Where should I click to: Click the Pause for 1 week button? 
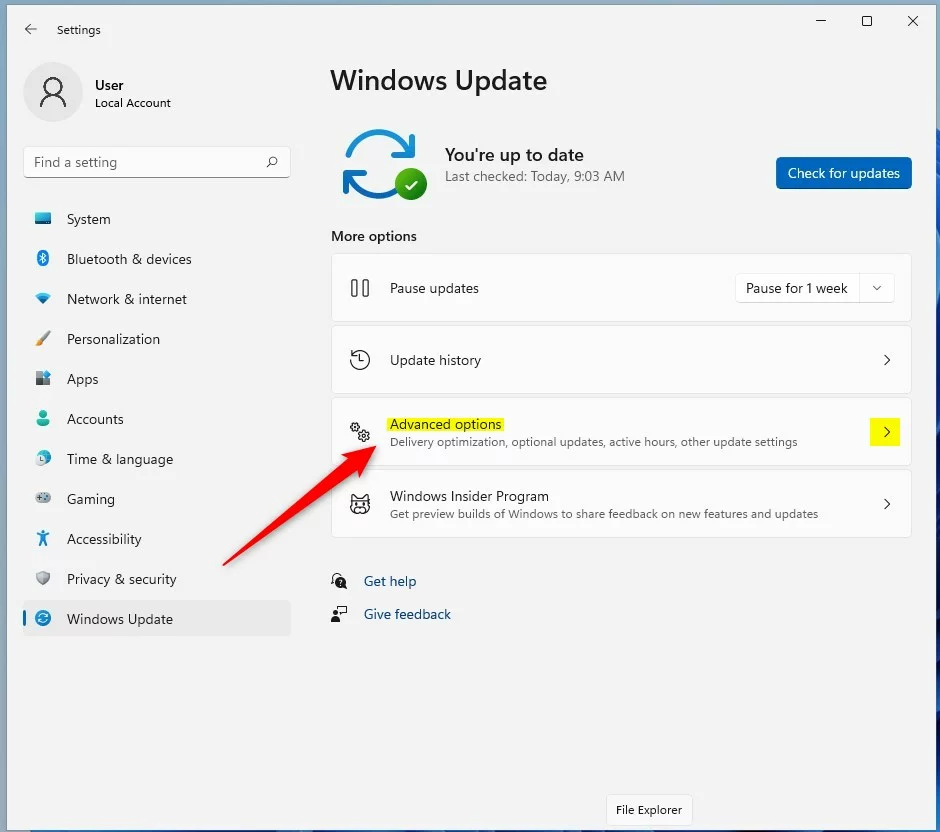pyautogui.click(x=797, y=288)
